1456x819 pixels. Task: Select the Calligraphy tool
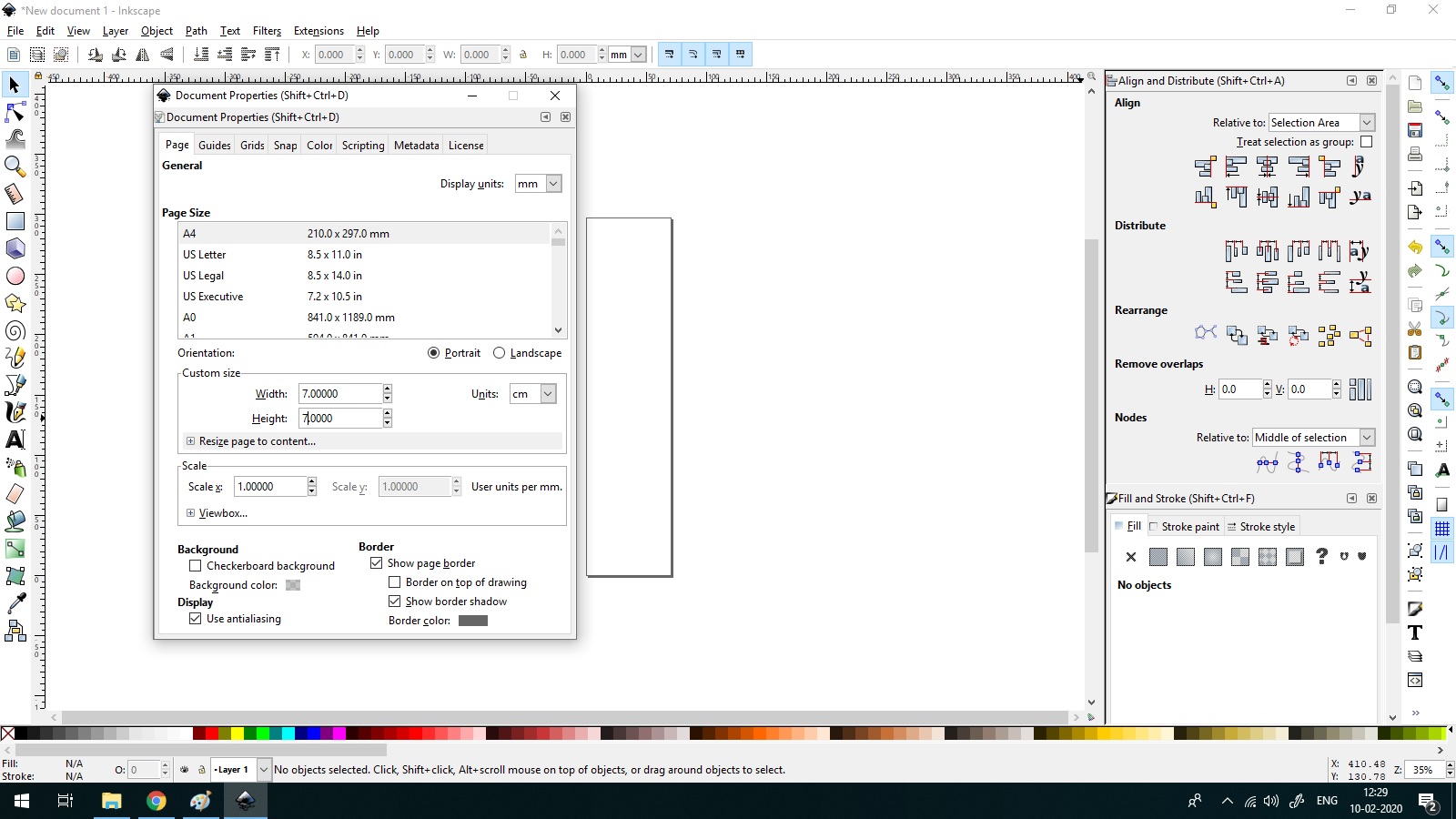[15, 412]
